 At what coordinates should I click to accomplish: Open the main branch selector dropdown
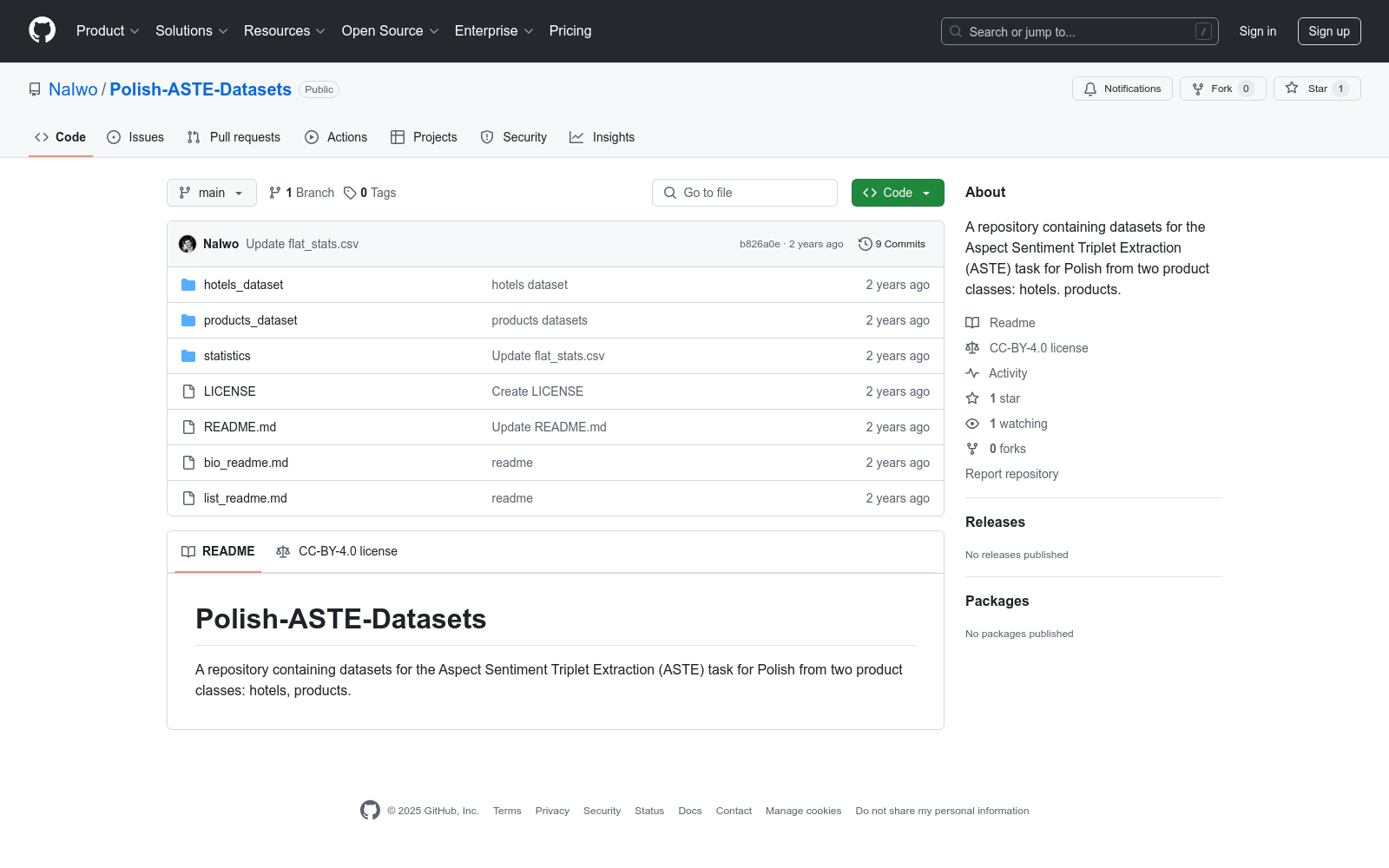click(212, 193)
